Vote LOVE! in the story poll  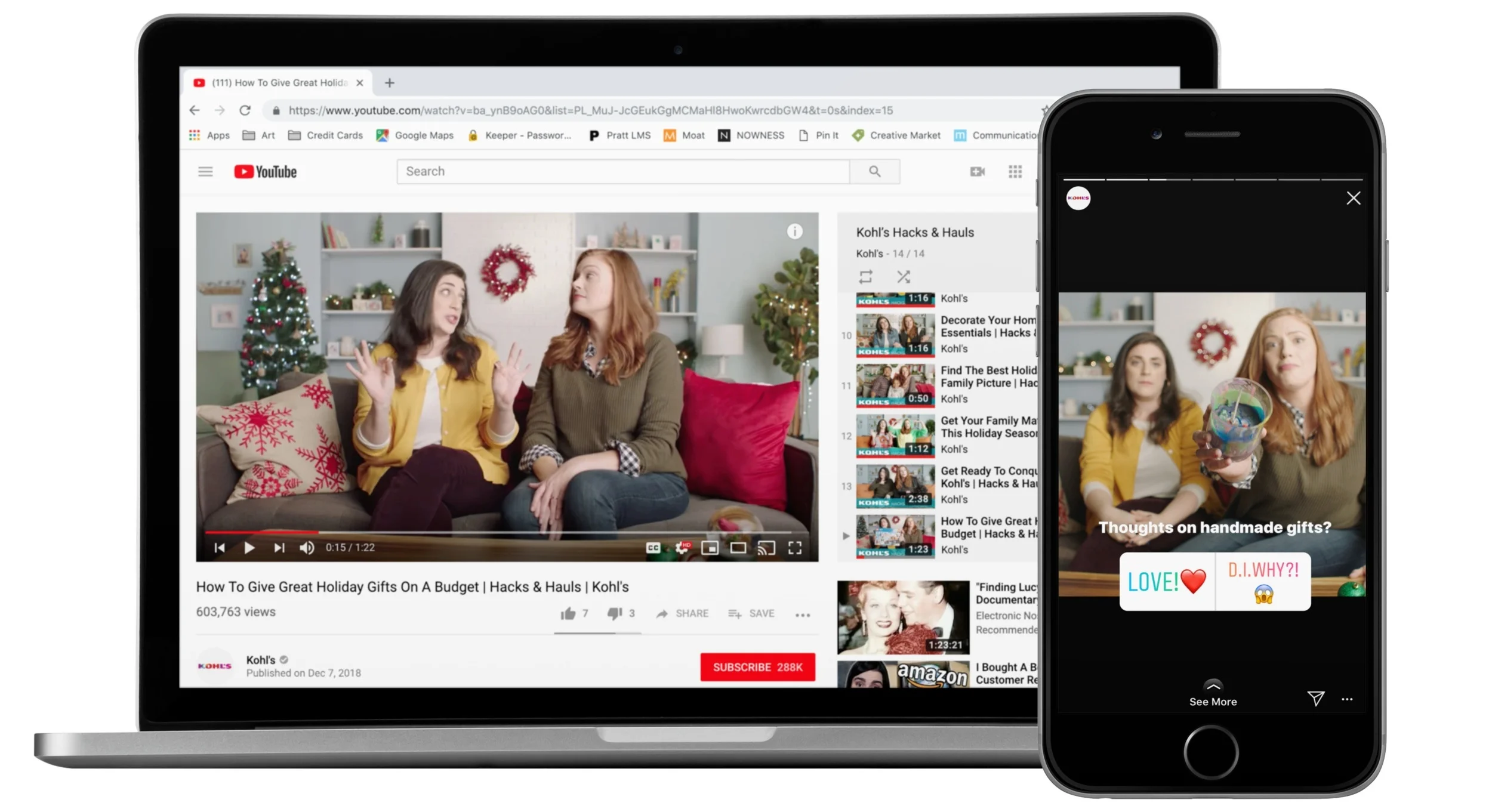(x=1166, y=581)
